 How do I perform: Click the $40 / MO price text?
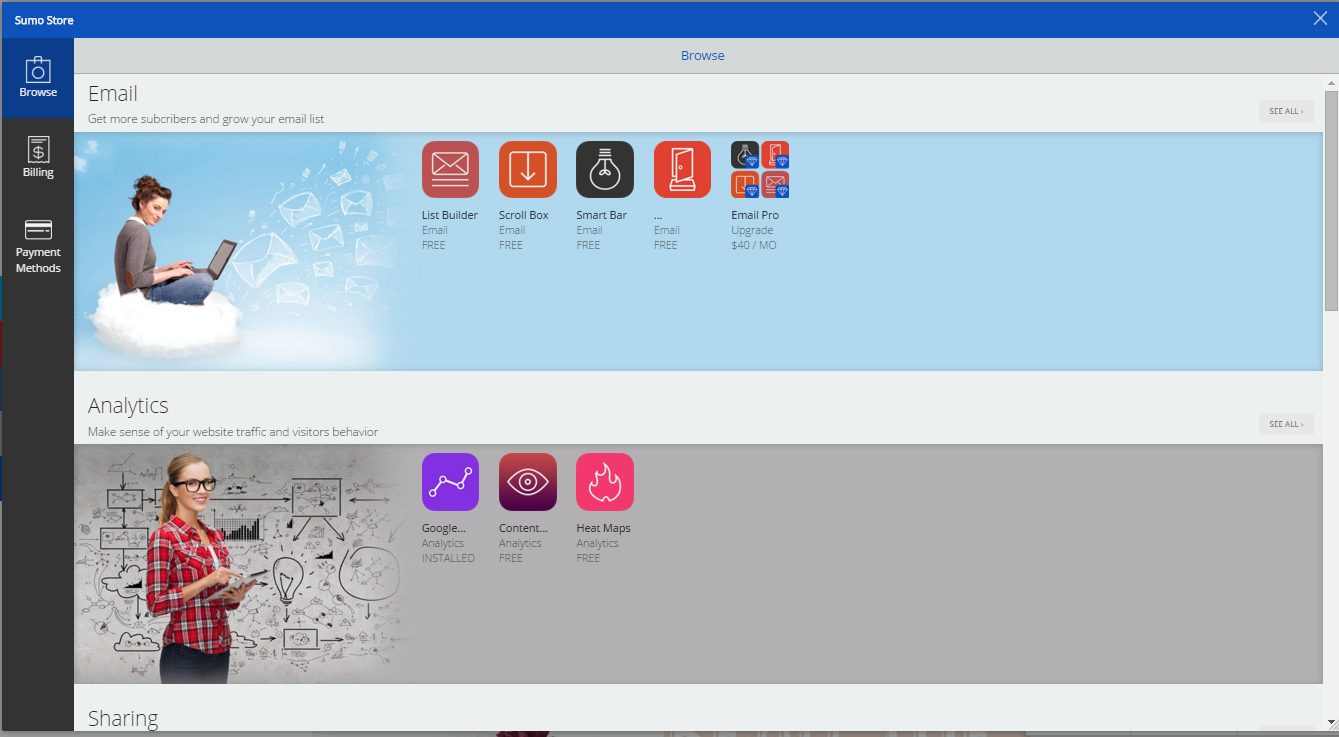(x=754, y=245)
